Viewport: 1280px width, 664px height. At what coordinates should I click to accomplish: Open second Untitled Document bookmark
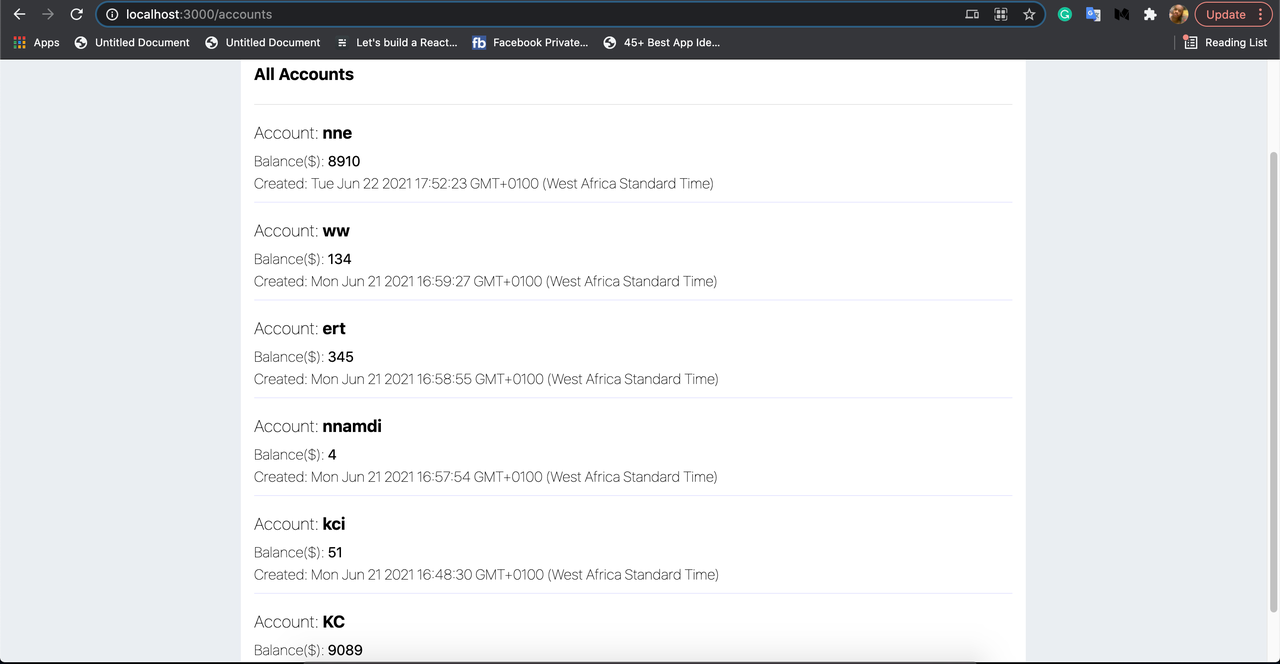point(263,42)
